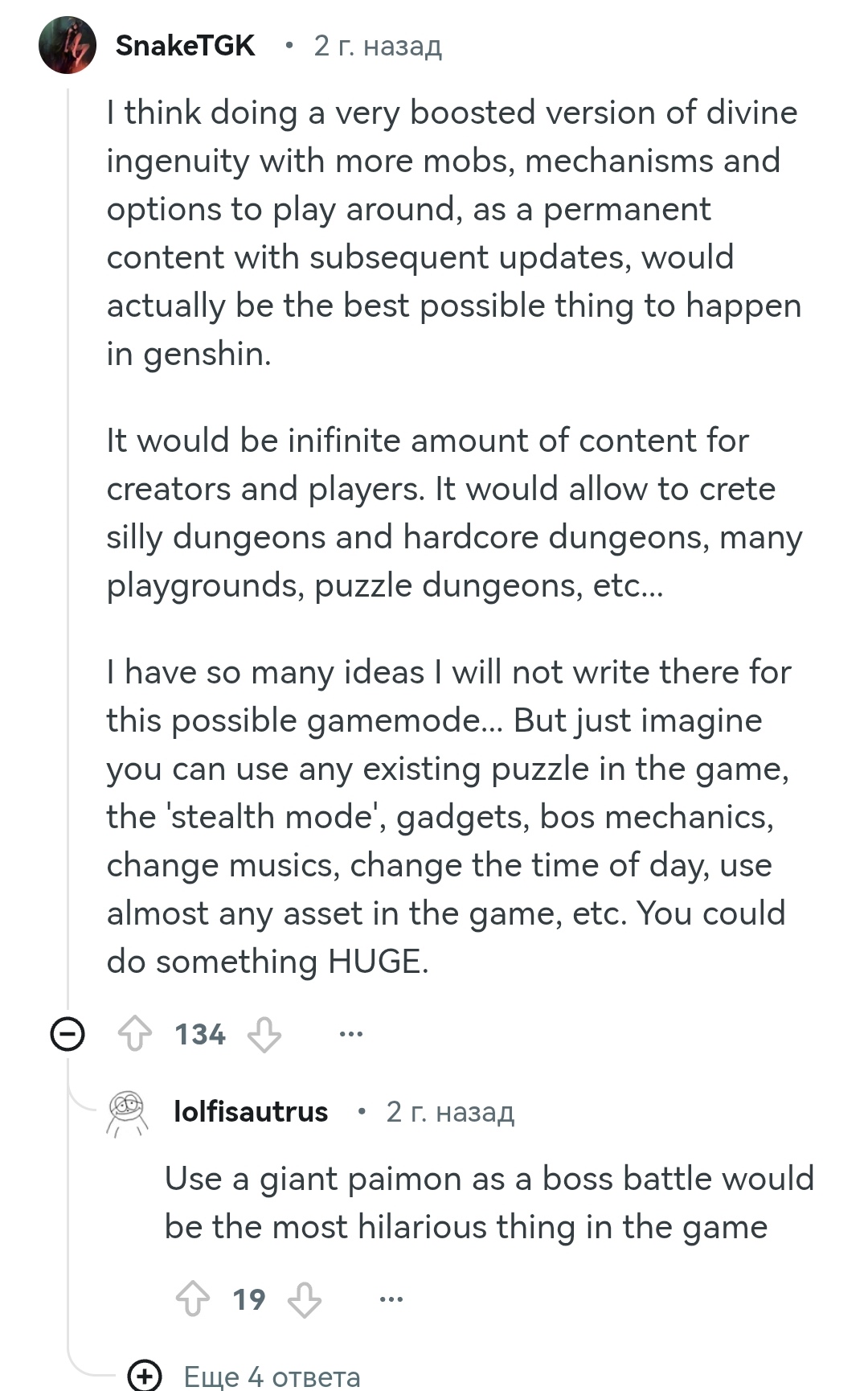Downvote lolfisautrus's reply
The height and width of the screenshot is (1391, 868).
pyautogui.click(x=305, y=1299)
